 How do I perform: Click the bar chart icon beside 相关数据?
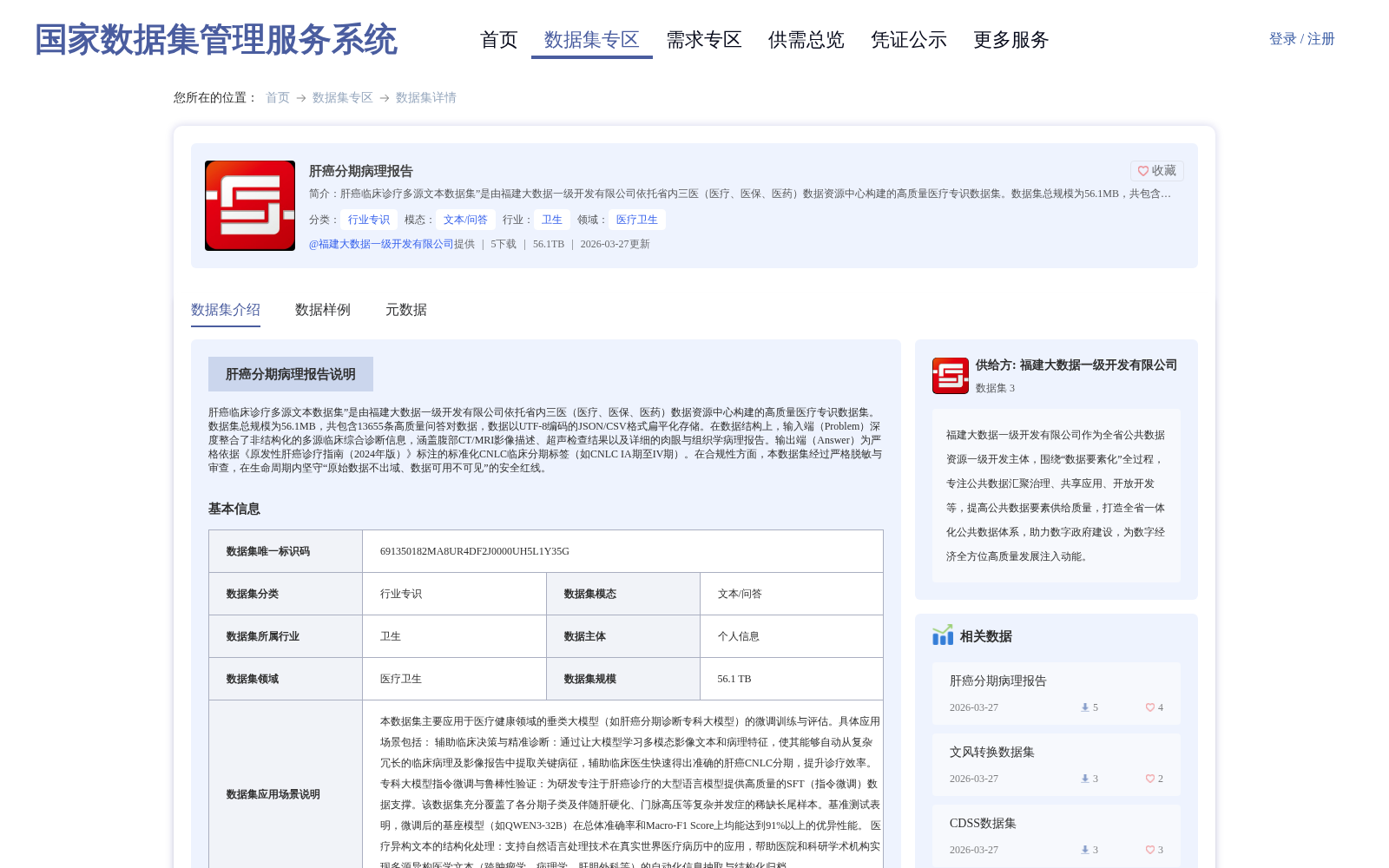[x=943, y=635]
